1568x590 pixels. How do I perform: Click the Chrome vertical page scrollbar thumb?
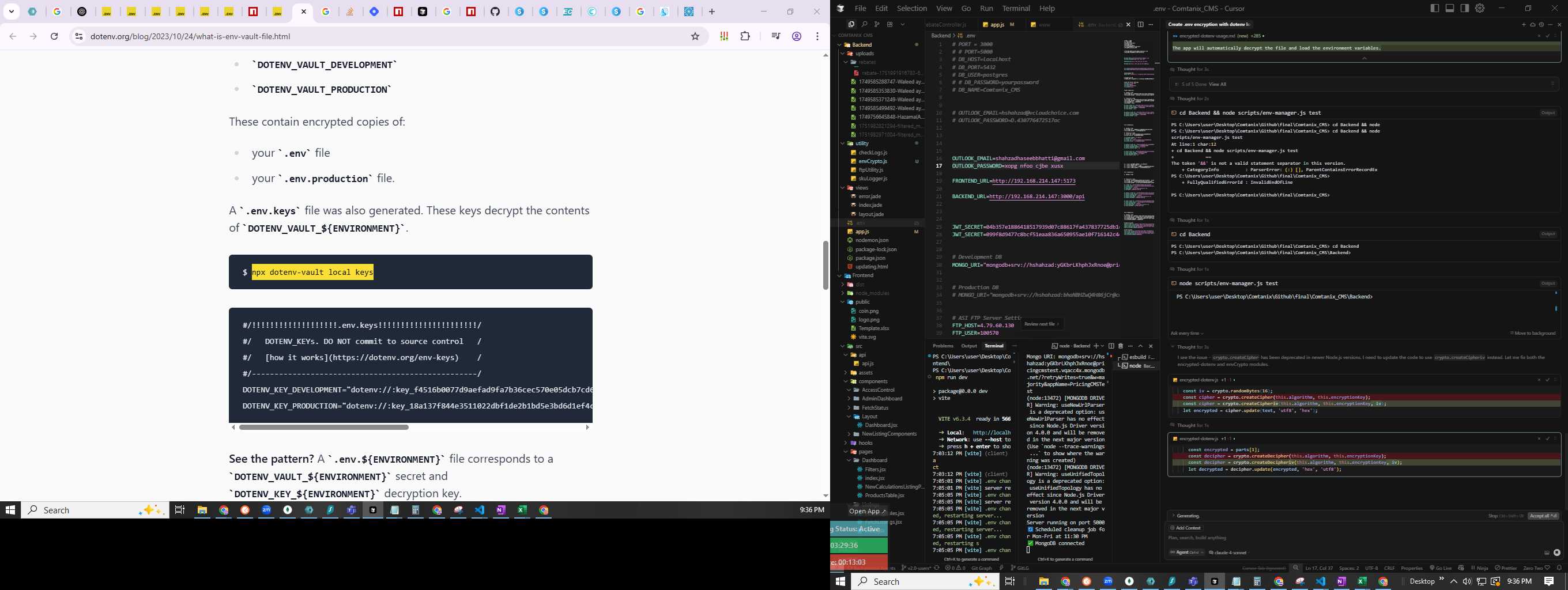[x=826, y=265]
